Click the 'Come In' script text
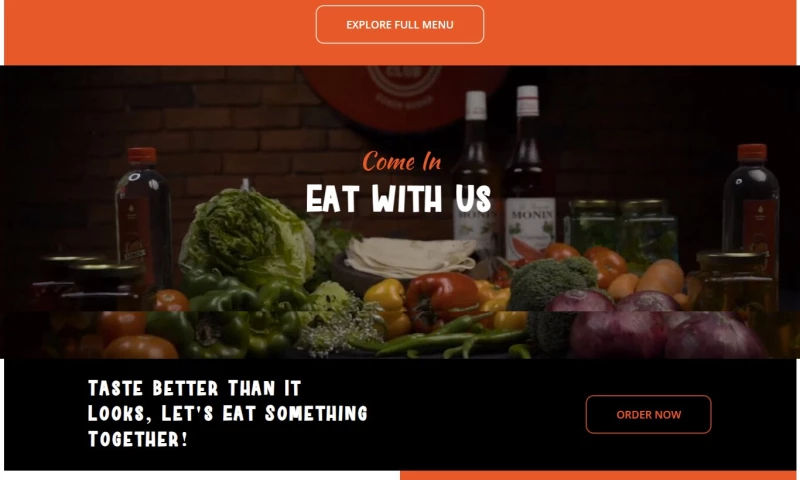This screenshot has width=800, height=480. click(402, 161)
